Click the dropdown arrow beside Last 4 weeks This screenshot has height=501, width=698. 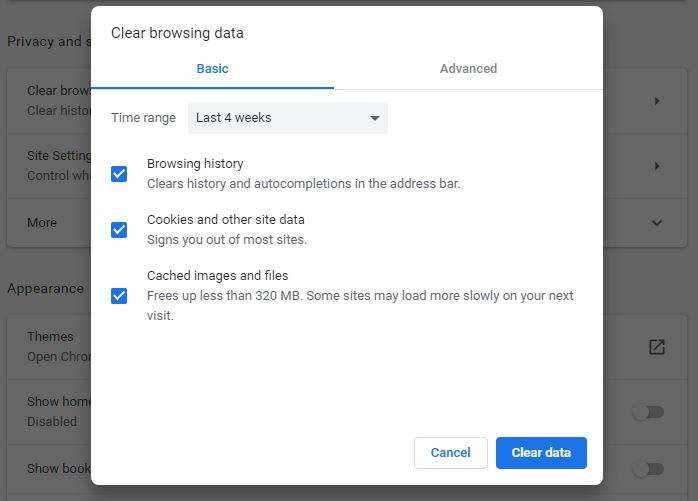[x=374, y=118]
